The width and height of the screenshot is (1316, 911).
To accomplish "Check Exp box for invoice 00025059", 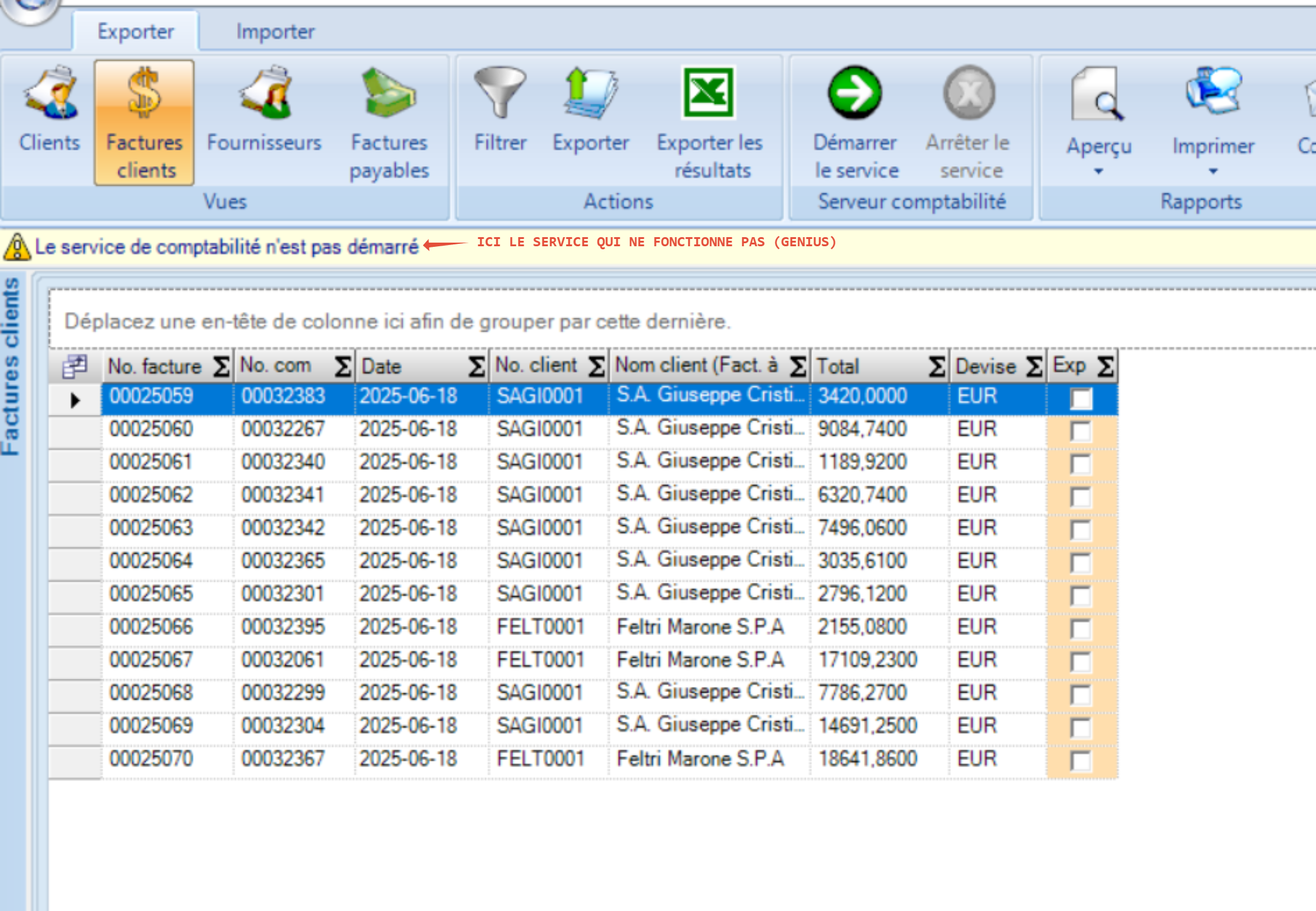I will [x=1081, y=399].
